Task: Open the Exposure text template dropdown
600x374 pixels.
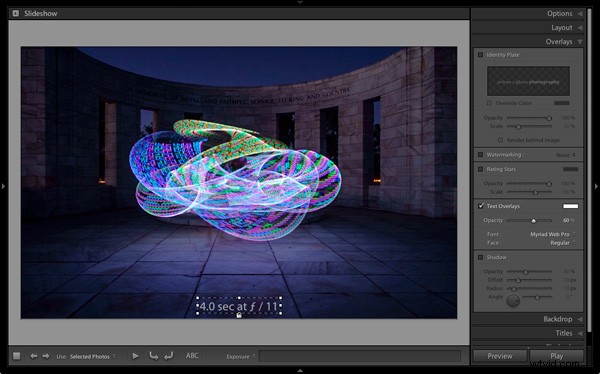Action: [x=240, y=356]
